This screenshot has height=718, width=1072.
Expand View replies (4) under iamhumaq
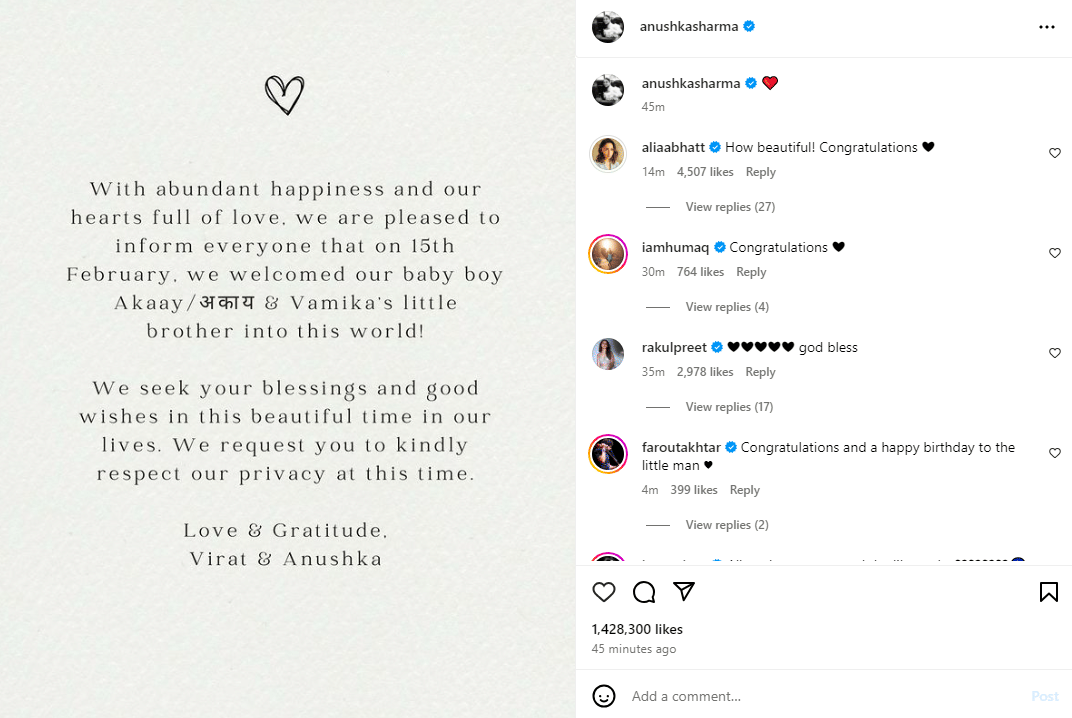point(727,307)
